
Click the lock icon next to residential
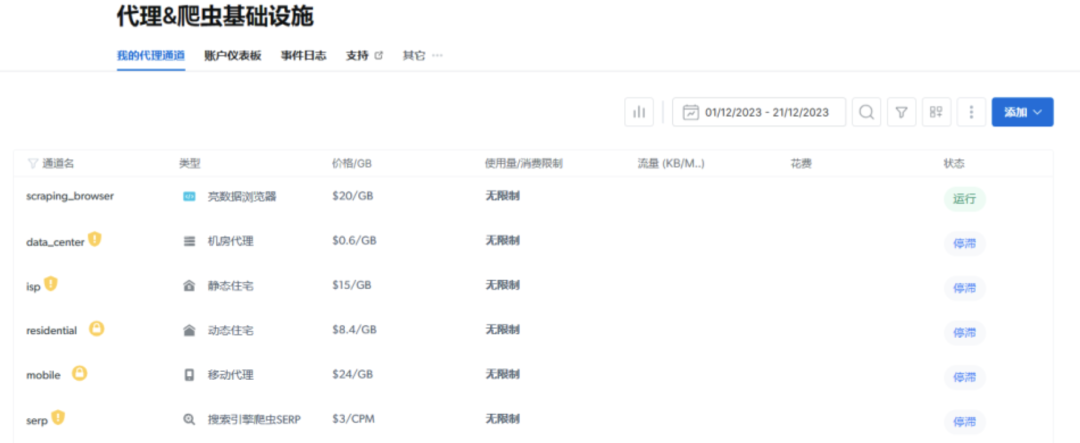[96, 329]
